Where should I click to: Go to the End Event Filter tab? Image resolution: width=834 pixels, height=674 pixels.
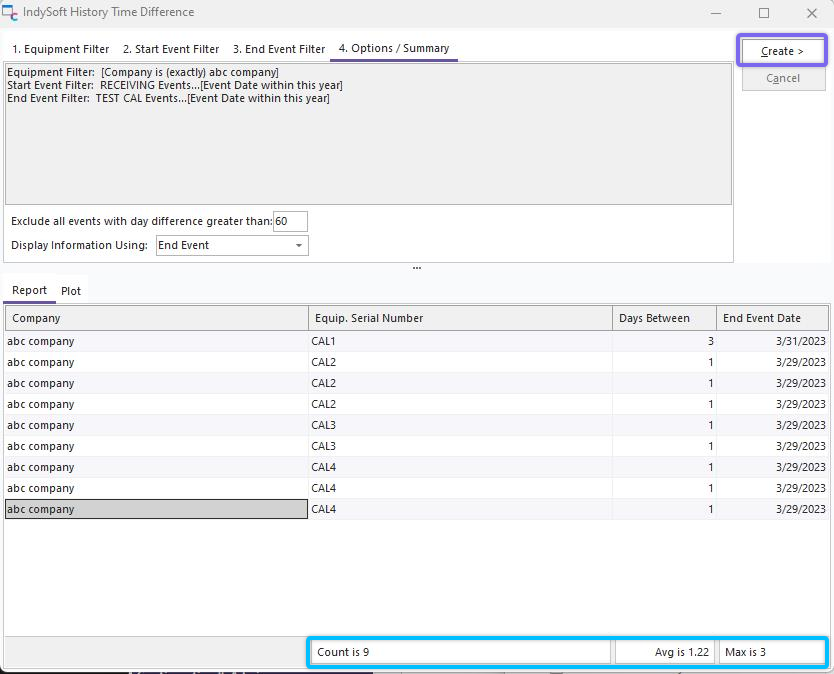(x=279, y=49)
